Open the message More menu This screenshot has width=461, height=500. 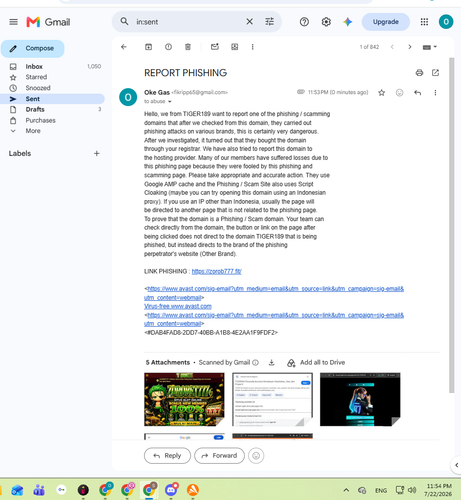click(x=435, y=93)
